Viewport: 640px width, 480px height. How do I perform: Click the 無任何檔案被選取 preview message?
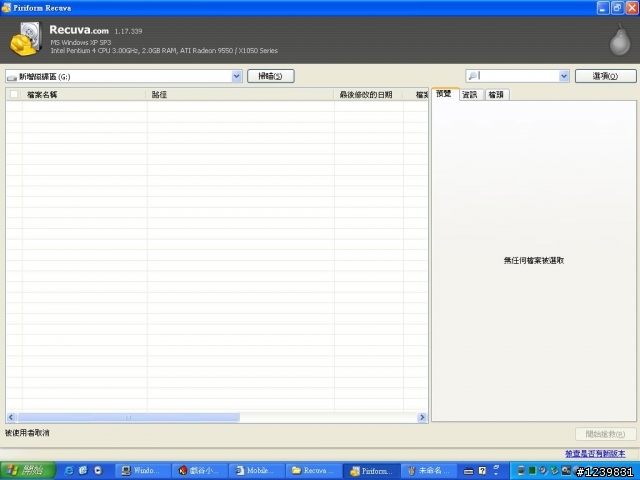(534, 260)
